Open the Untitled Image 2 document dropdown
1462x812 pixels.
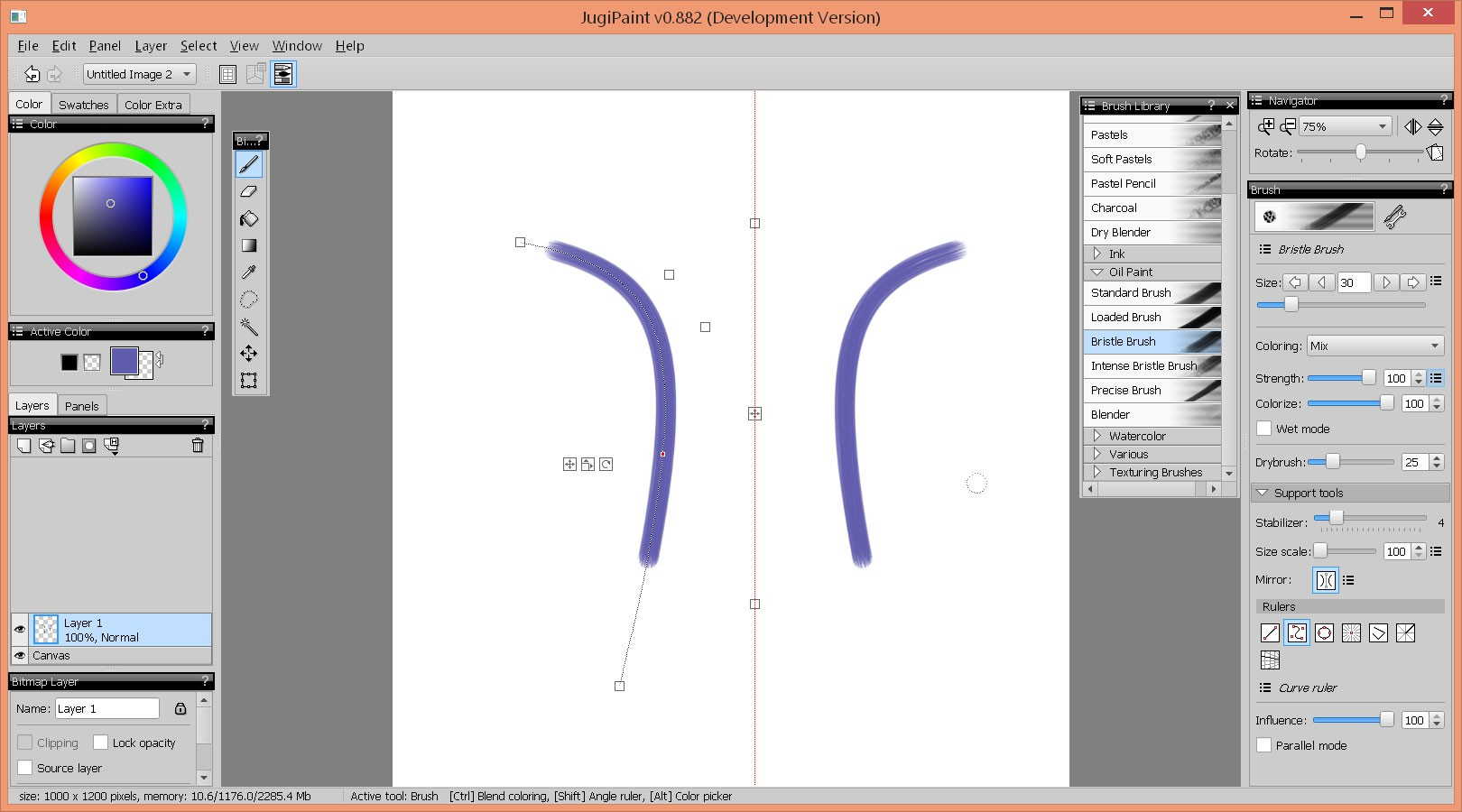[x=140, y=74]
